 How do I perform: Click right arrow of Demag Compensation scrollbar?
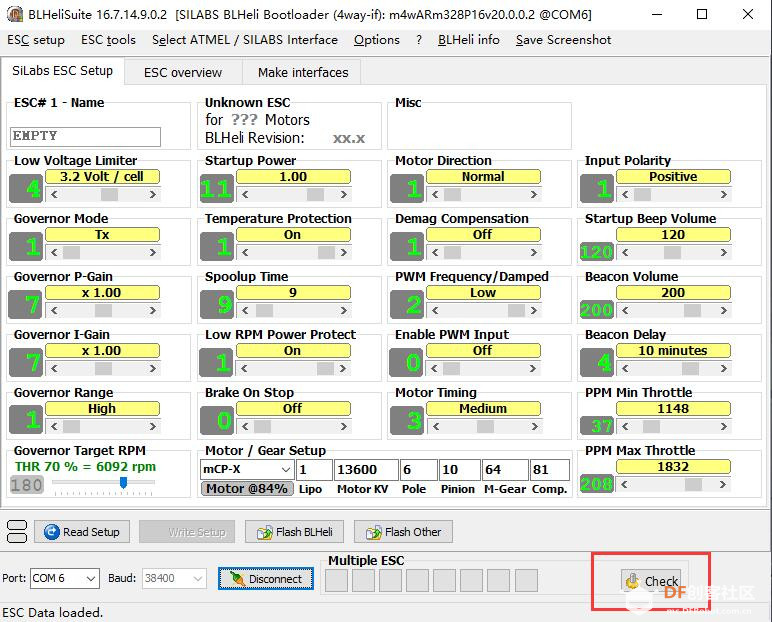click(534, 253)
